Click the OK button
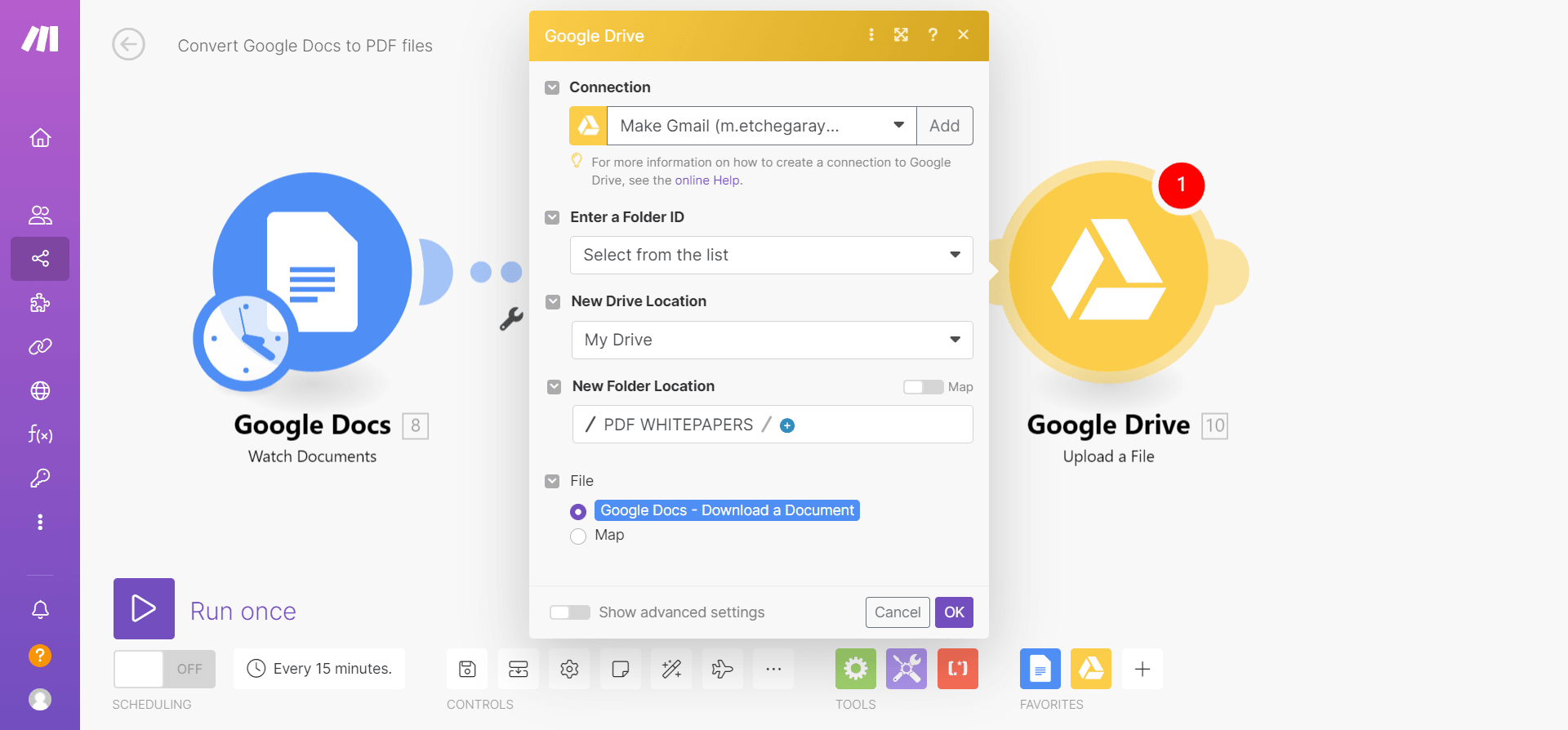The height and width of the screenshot is (730, 1568). click(x=954, y=612)
